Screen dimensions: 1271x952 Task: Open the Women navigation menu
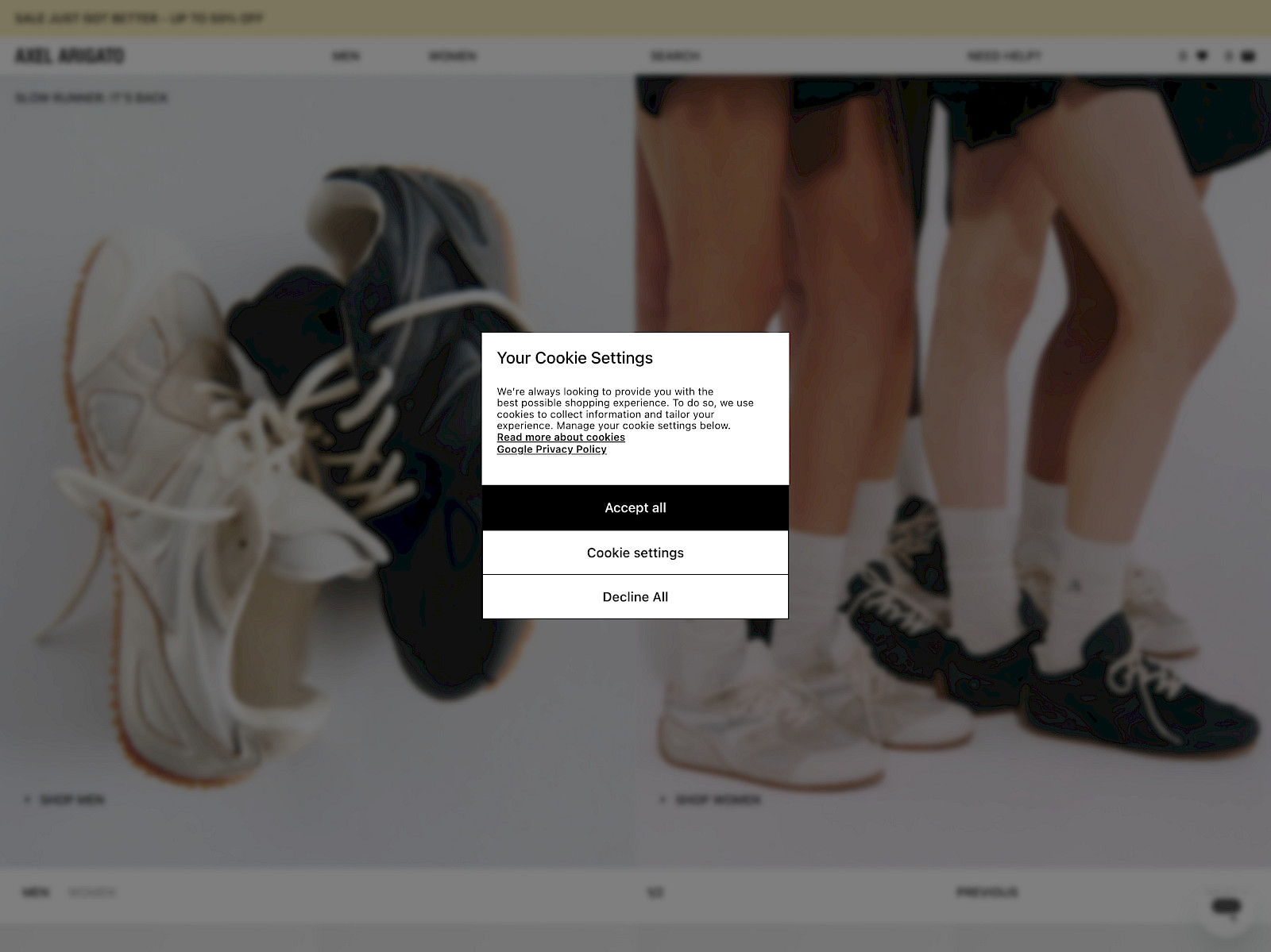pos(452,56)
